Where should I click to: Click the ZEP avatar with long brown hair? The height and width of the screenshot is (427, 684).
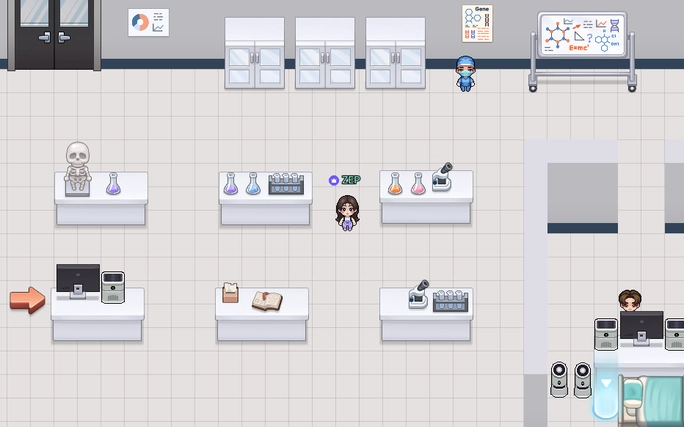pyautogui.click(x=346, y=212)
